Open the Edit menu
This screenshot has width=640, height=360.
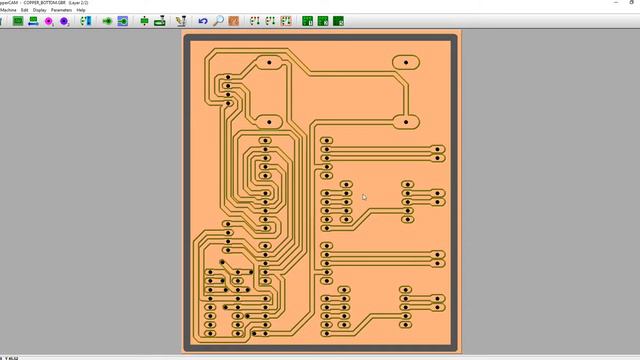click(x=24, y=10)
